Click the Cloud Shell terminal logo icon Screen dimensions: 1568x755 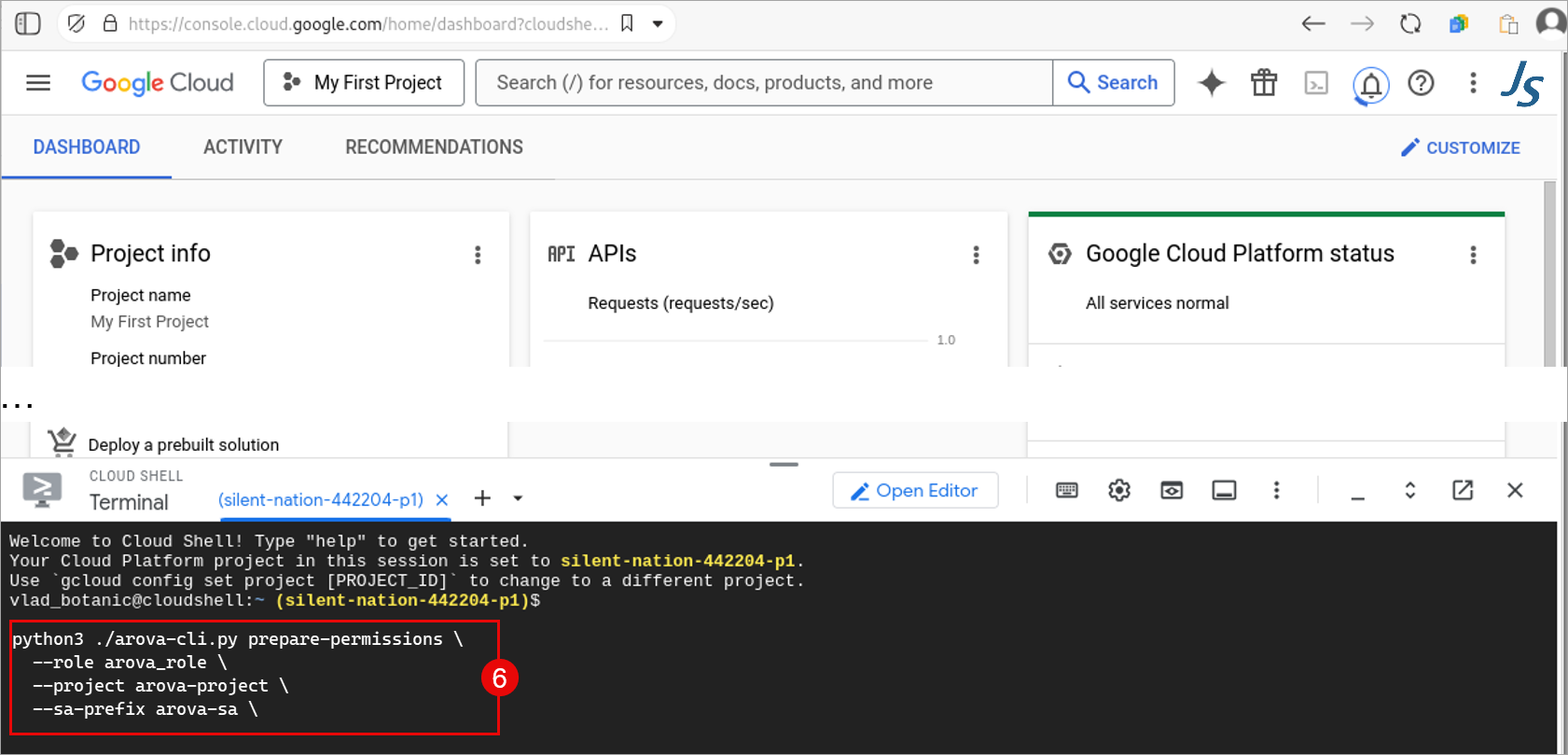[42, 490]
